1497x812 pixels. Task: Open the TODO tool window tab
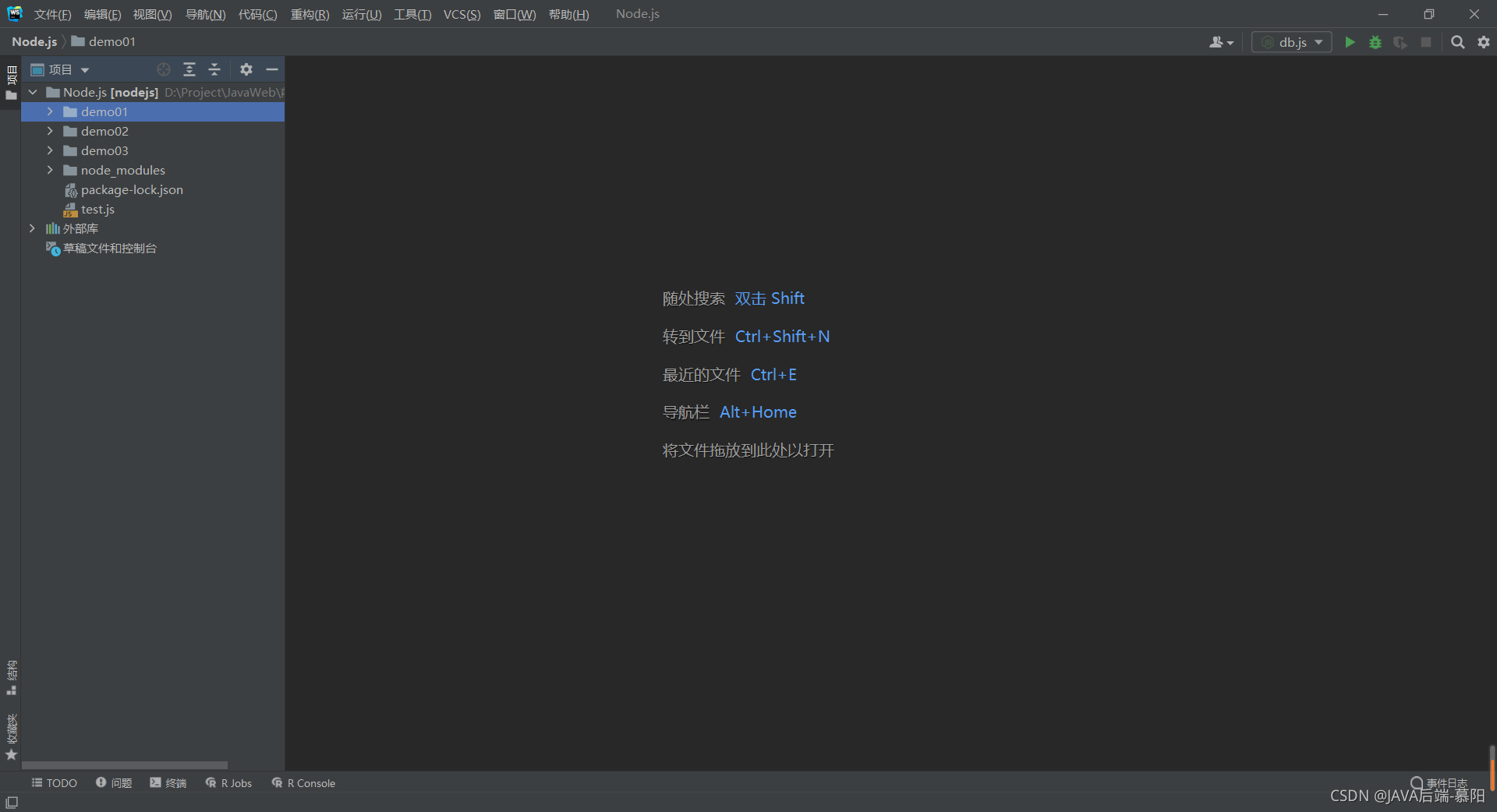coord(54,783)
